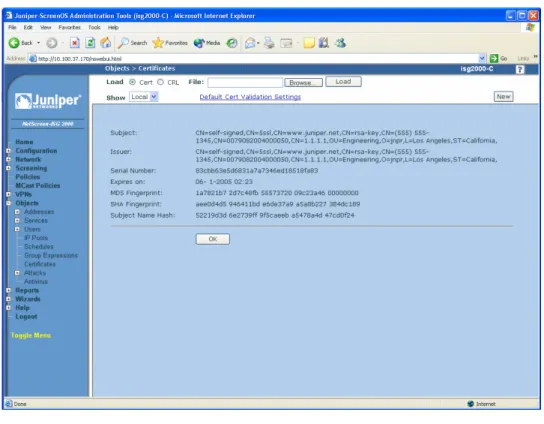Click the Refresh page icon
The image size is (544, 424).
90,43
